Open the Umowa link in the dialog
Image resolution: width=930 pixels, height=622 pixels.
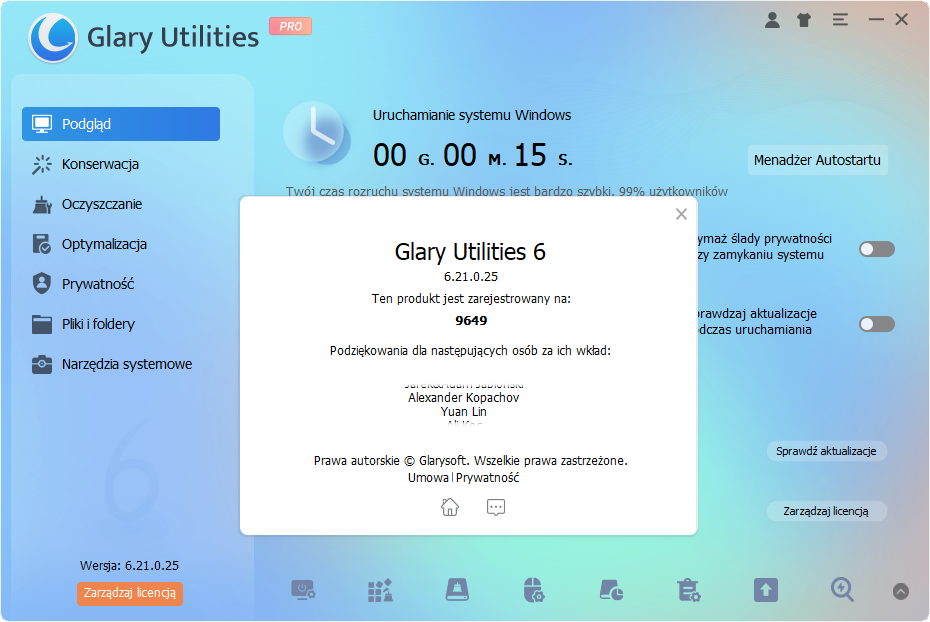[428, 478]
